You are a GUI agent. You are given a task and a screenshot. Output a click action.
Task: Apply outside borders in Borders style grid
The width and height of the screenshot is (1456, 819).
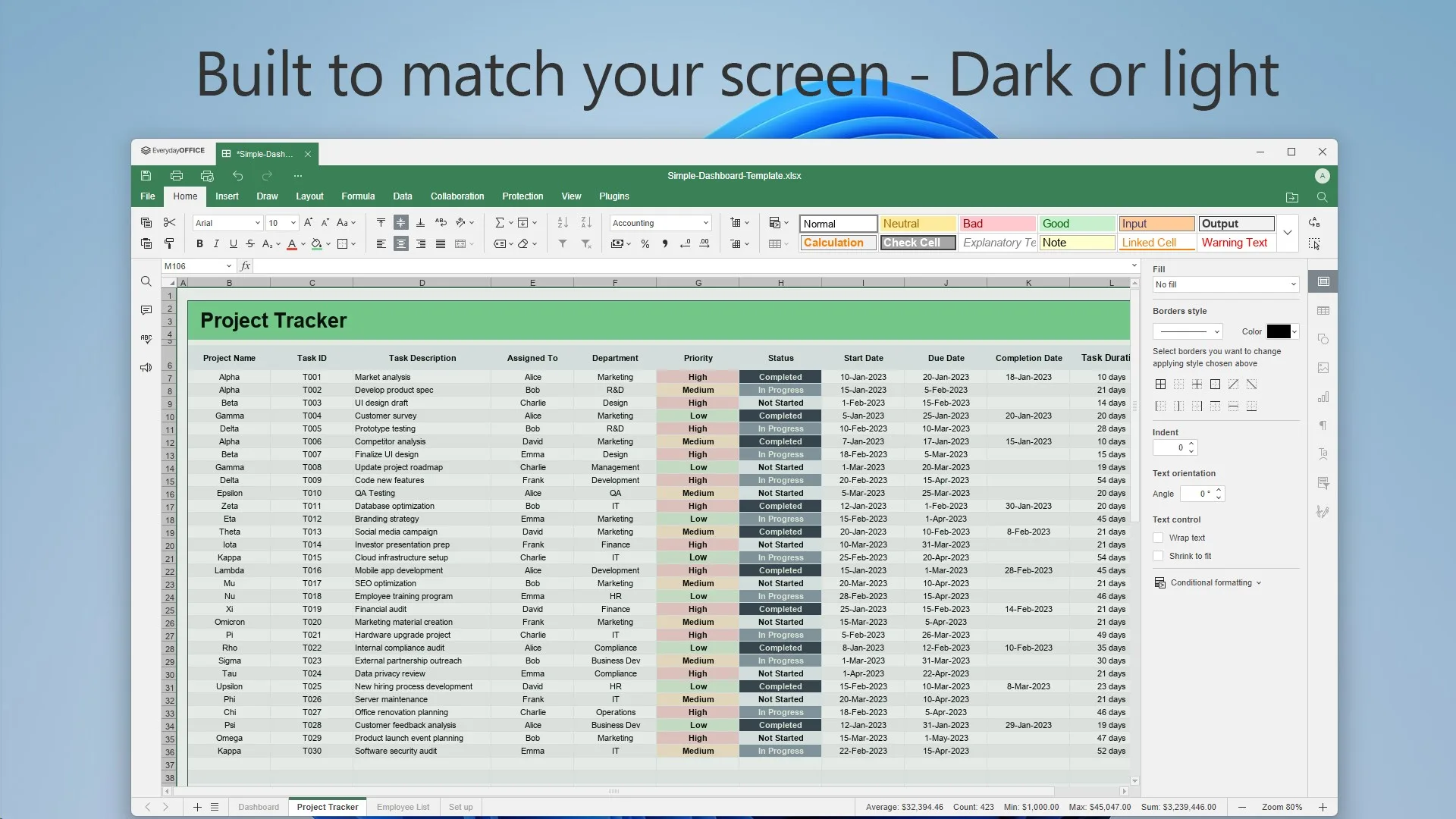click(x=1215, y=384)
